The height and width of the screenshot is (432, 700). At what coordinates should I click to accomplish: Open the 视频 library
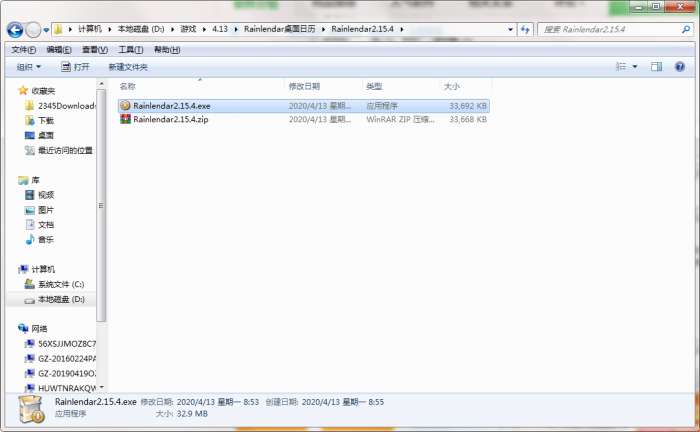click(x=46, y=195)
